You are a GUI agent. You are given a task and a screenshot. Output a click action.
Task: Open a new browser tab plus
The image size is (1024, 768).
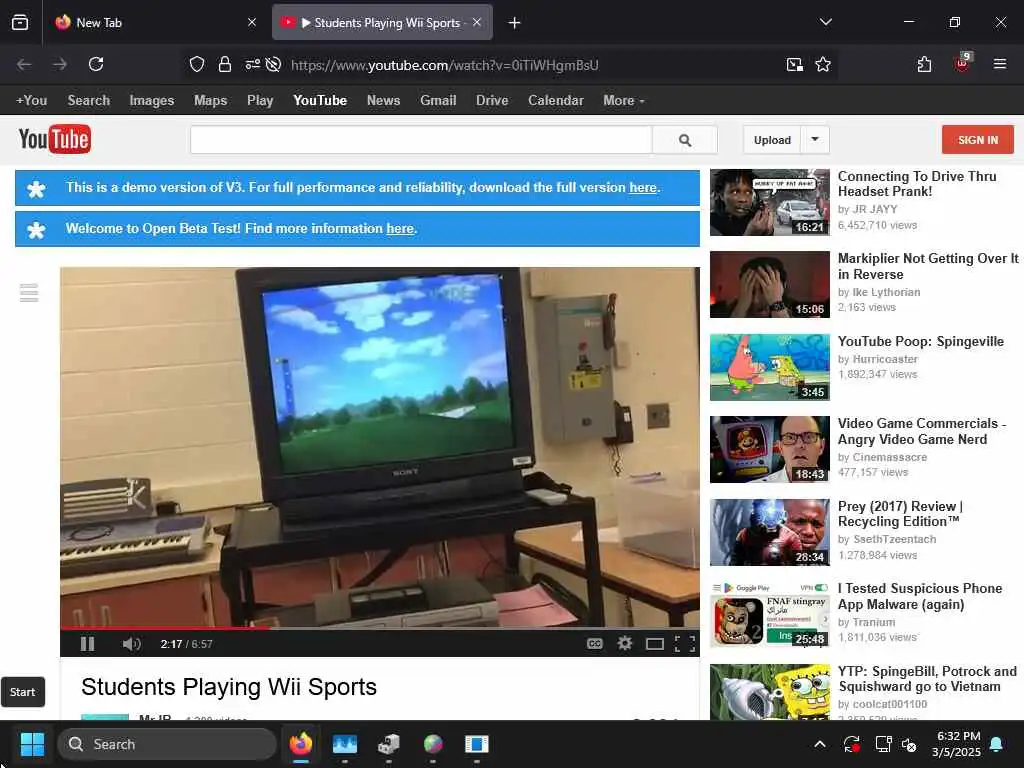515,23
